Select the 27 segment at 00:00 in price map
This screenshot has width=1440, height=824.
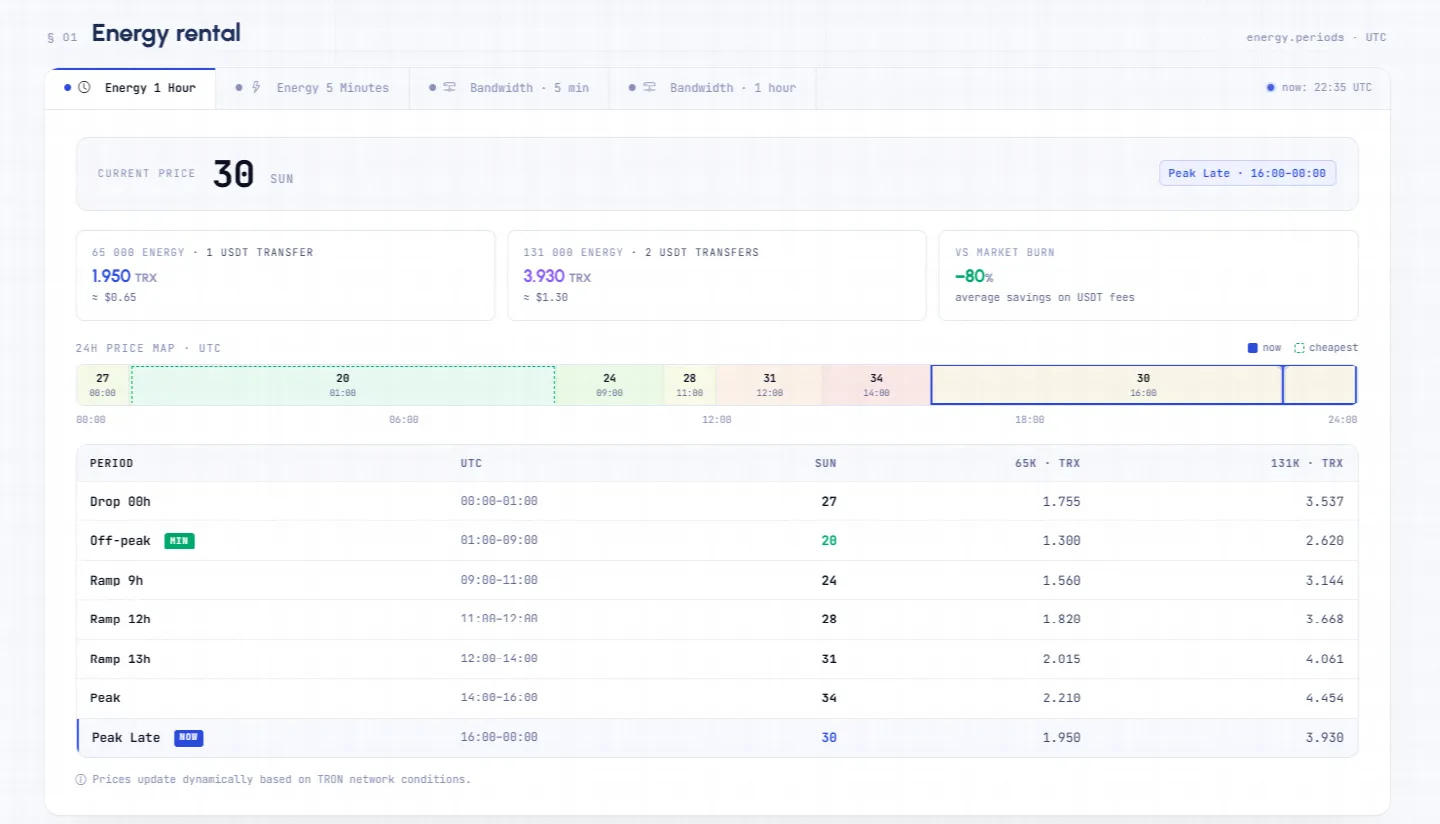point(103,385)
